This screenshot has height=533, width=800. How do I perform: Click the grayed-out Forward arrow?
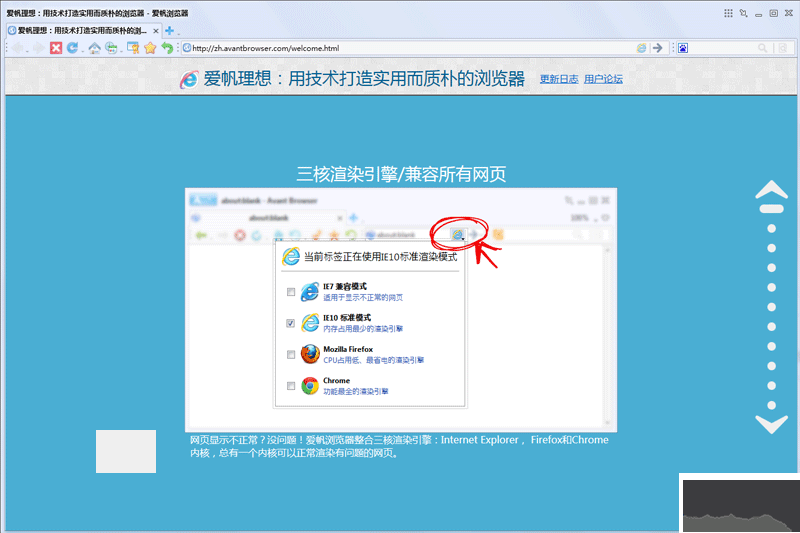pos(39,48)
